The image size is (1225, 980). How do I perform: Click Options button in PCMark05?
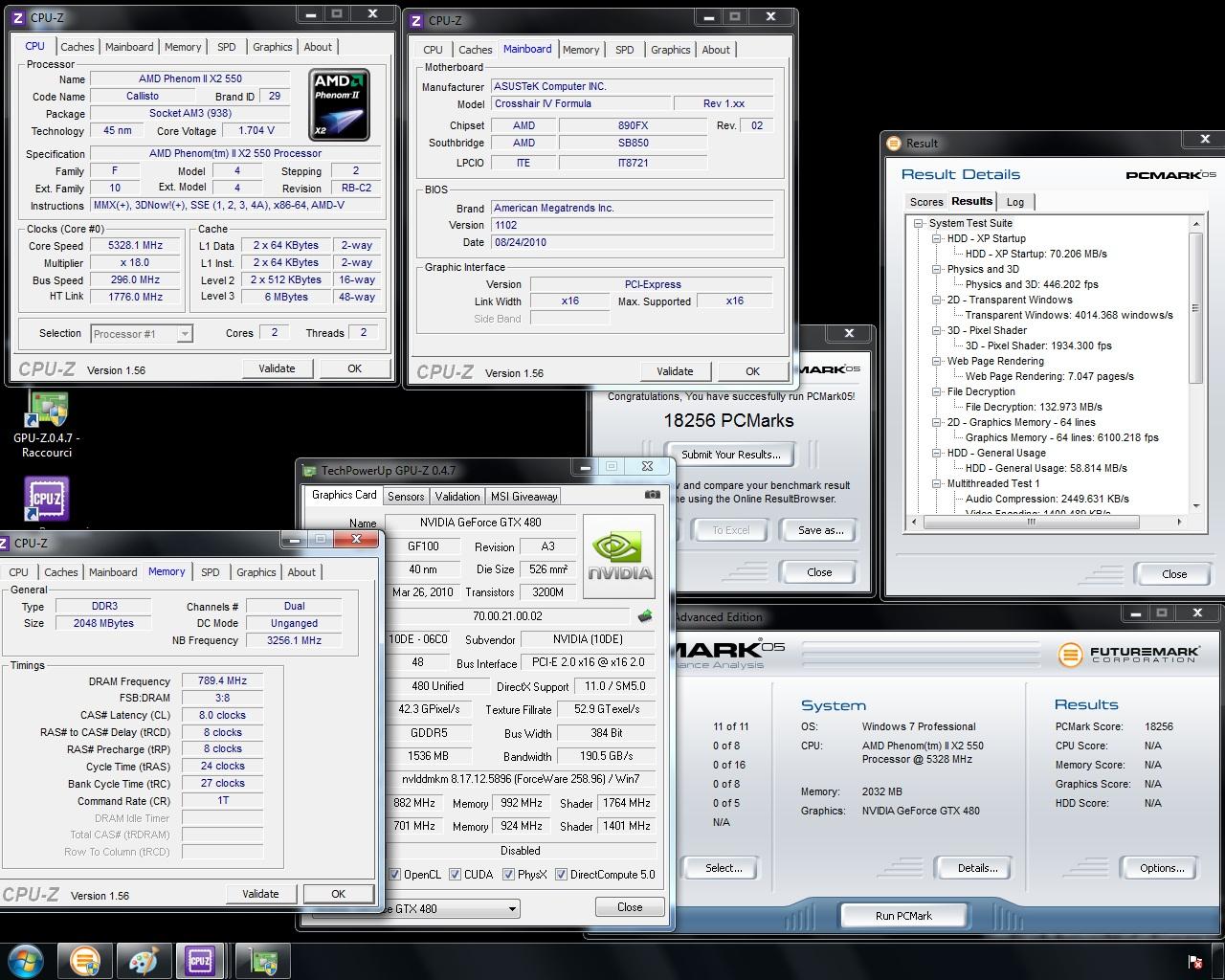1162,868
